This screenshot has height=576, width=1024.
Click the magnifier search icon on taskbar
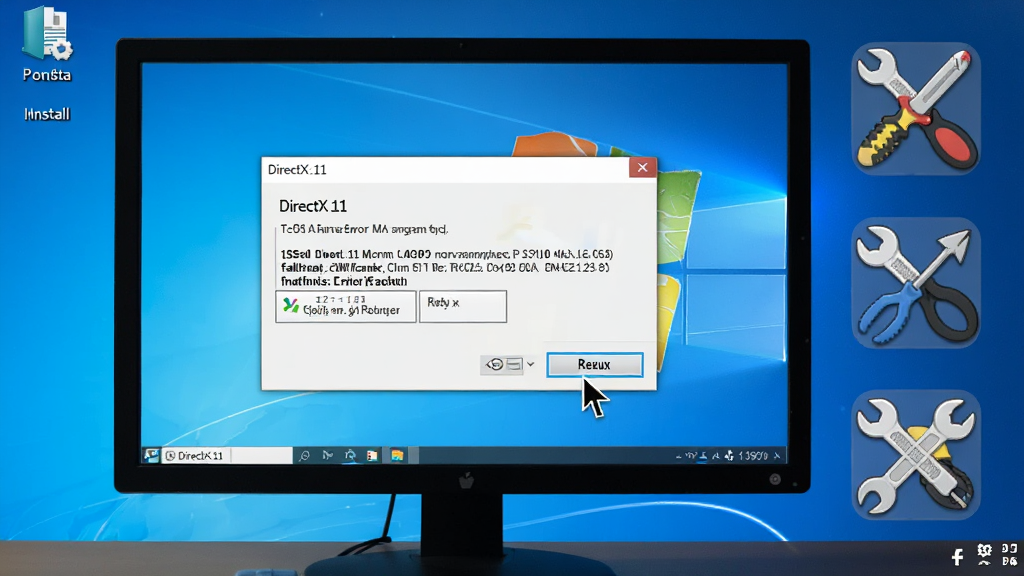pyautogui.click(x=304, y=456)
